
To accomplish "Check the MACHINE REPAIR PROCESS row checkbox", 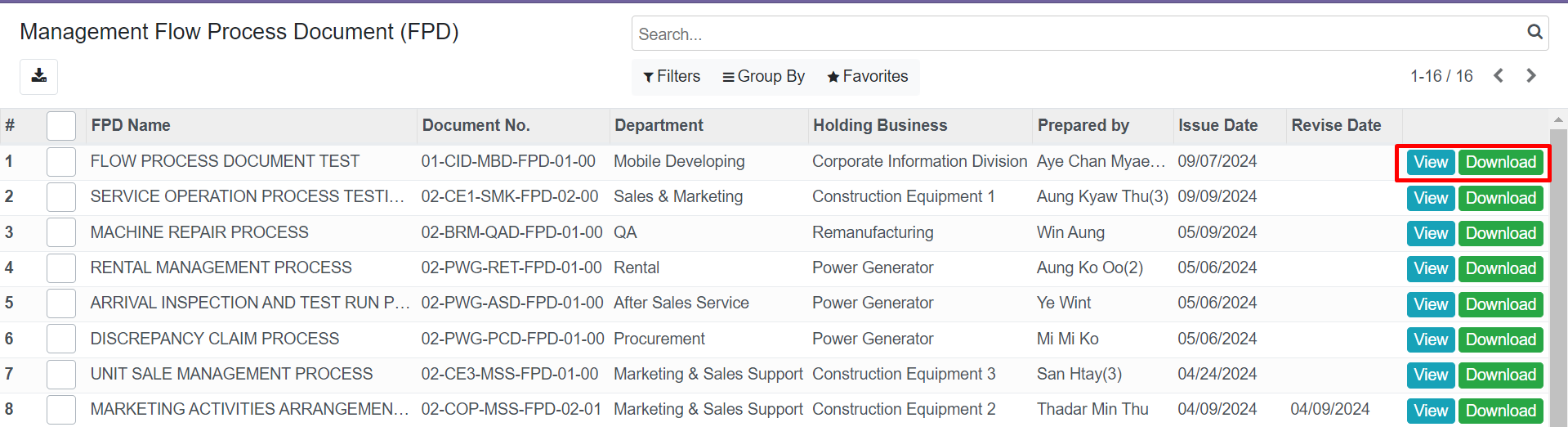I will click(61, 232).
